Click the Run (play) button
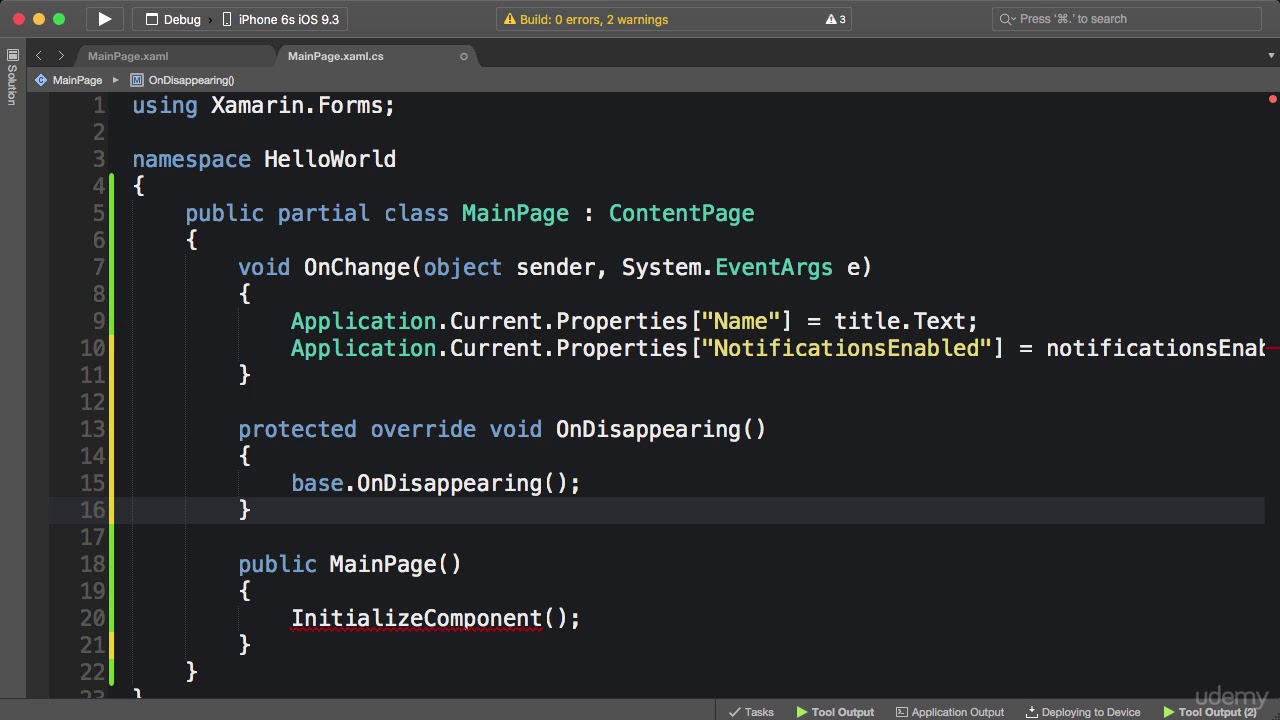This screenshot has width=1280, height=720. coord(104,19)
